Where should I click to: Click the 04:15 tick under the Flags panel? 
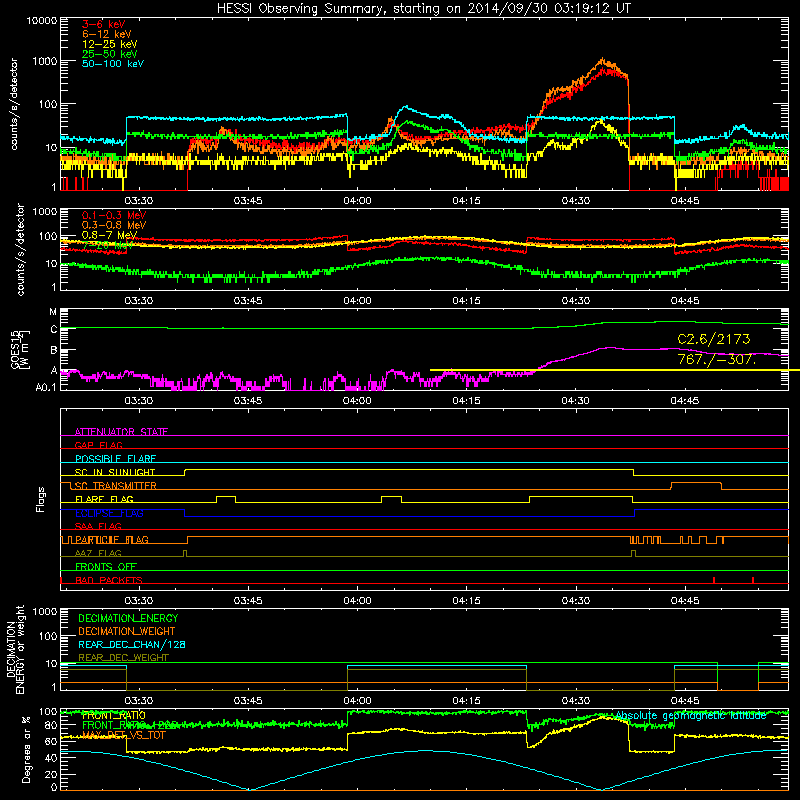pos(466,601)
